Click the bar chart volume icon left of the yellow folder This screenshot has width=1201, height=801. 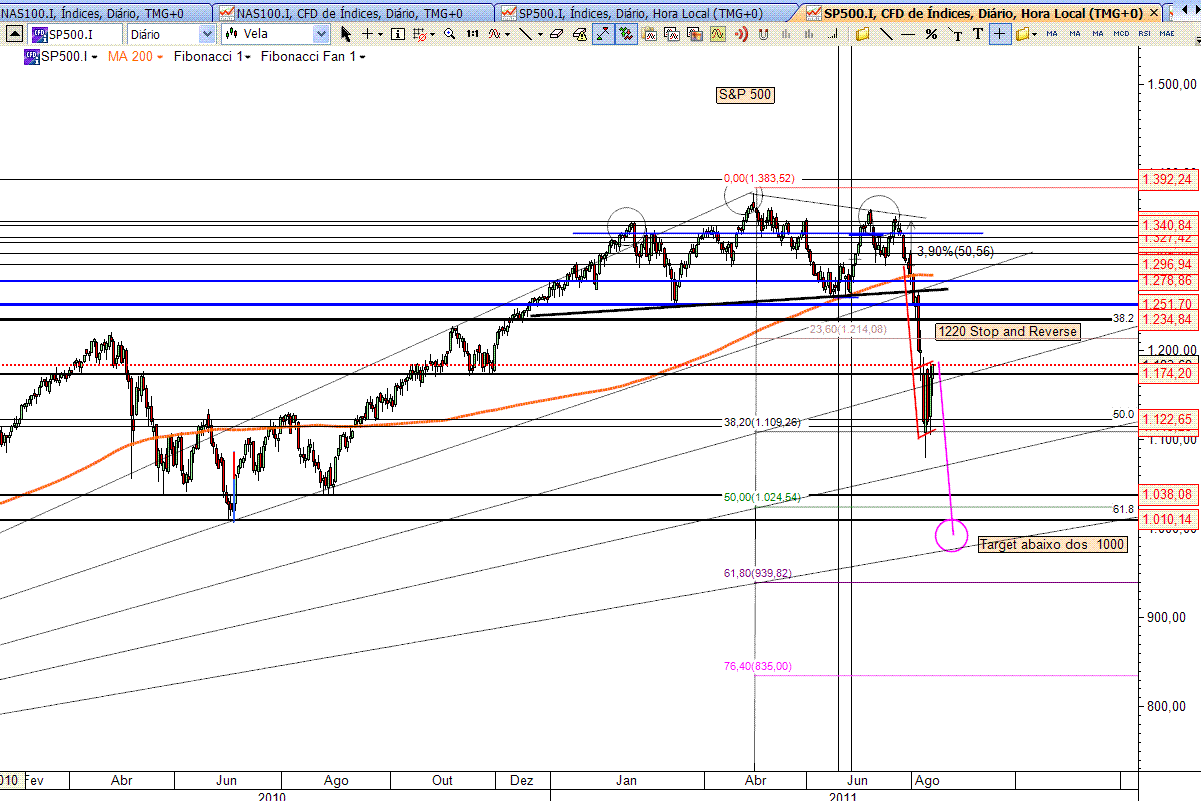click(832, 33)
